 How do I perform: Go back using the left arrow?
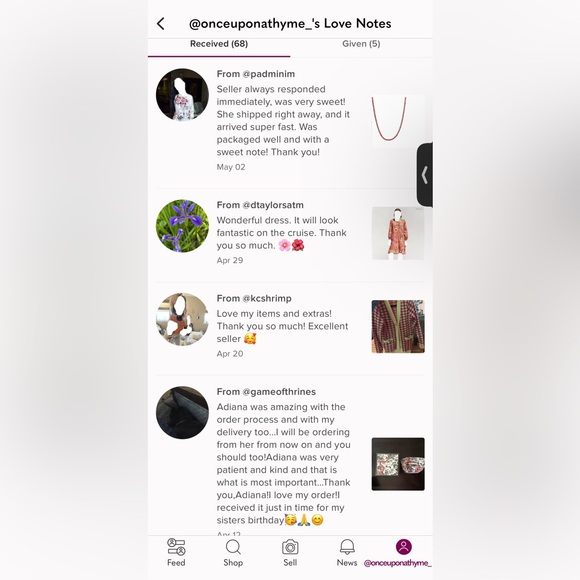point(161,24)
